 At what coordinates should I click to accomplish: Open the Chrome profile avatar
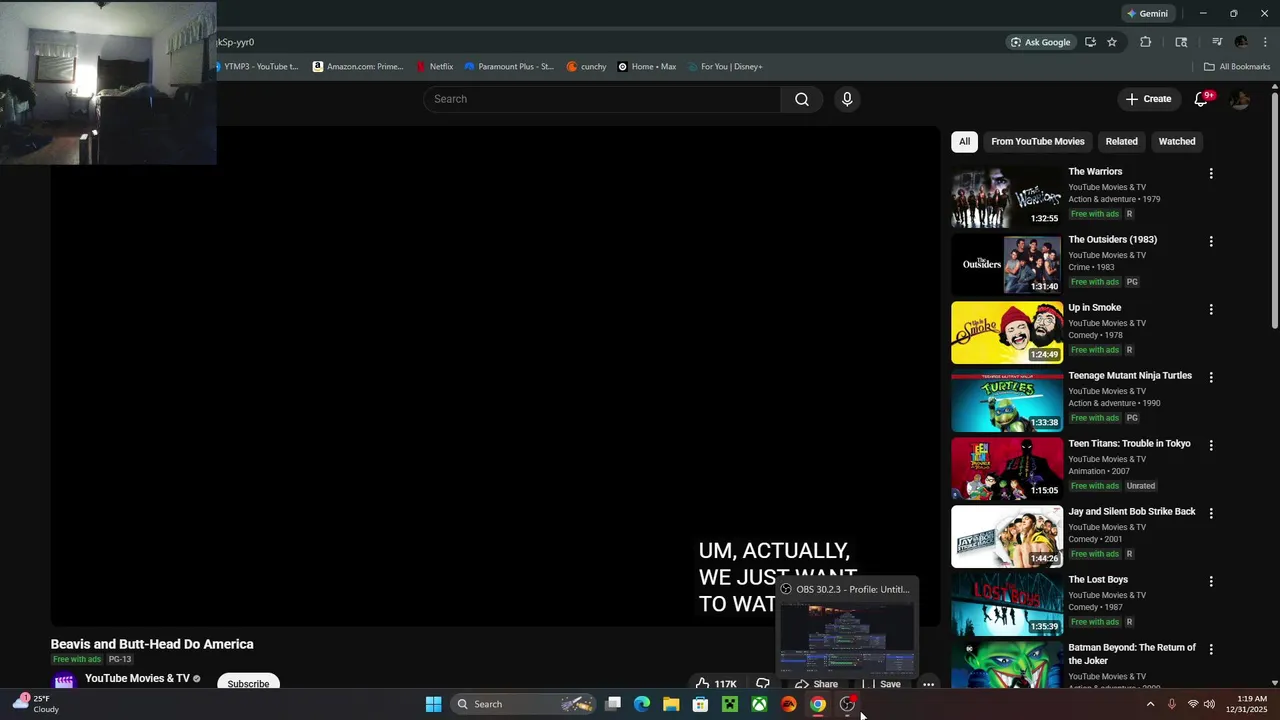(1241, 42)
